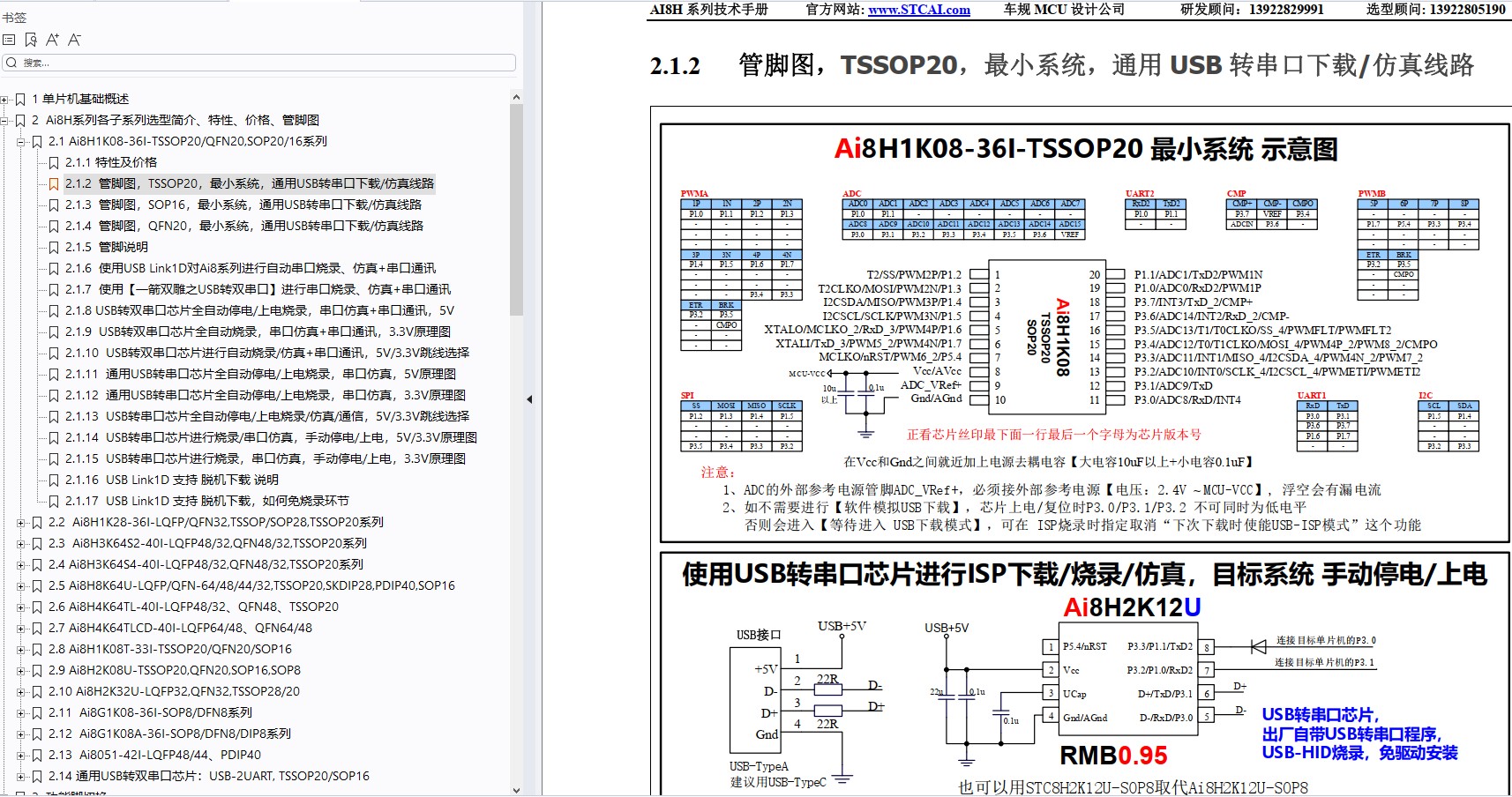The width and height of the screenshot is (1512, 797).
Task: Click bookmark icon beside '2.13 Ai8051-42I'
Action: [37, 756]
